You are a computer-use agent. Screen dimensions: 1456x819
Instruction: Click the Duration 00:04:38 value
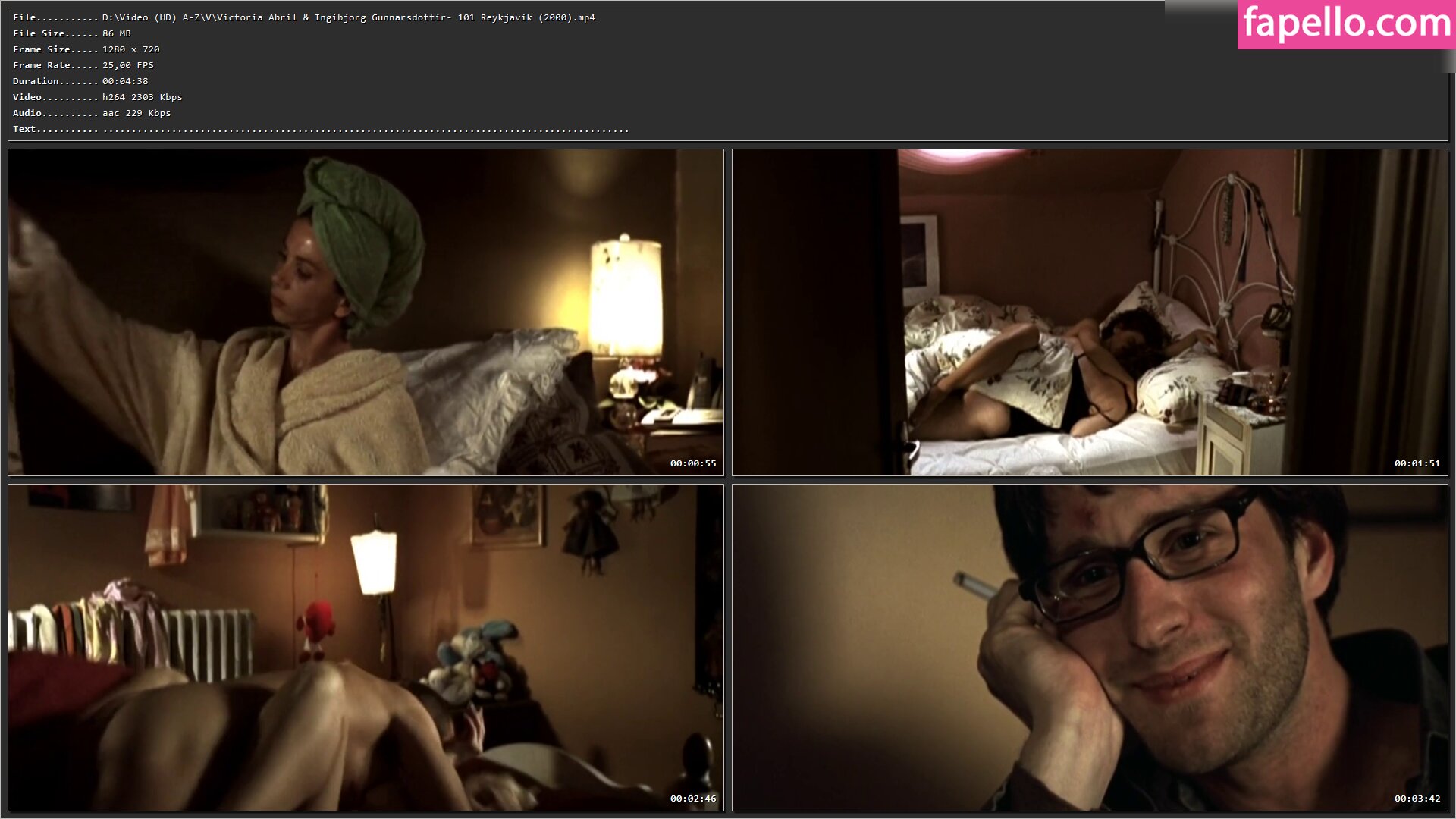125,81
